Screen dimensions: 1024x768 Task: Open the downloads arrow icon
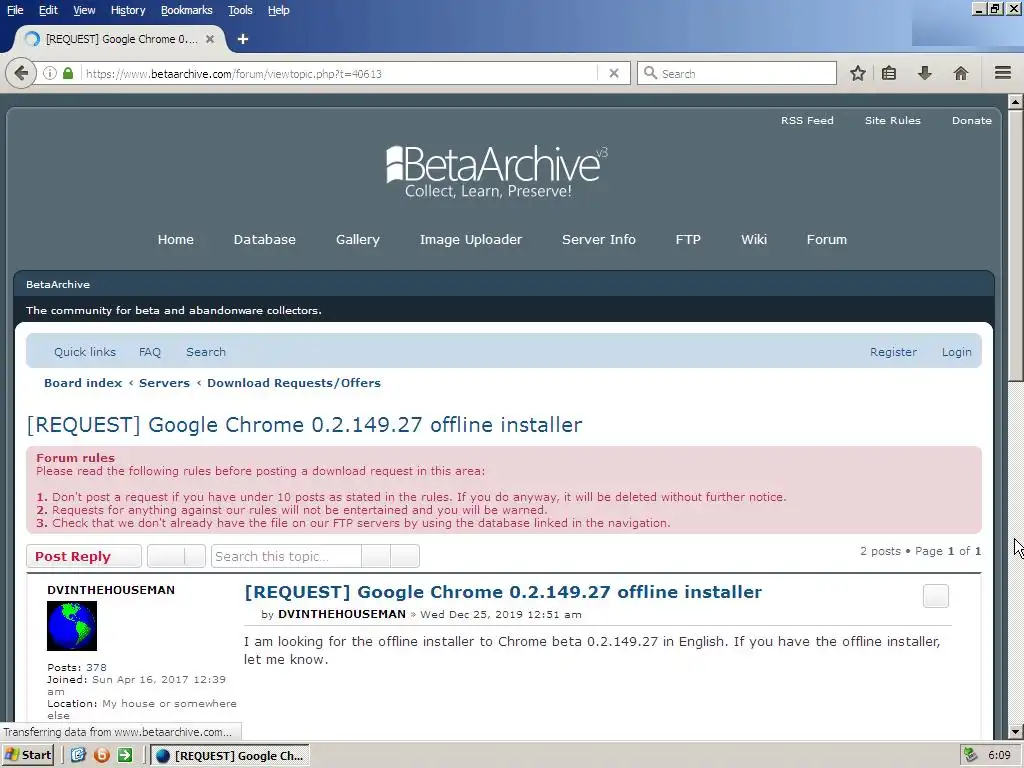tap(924, 73)
